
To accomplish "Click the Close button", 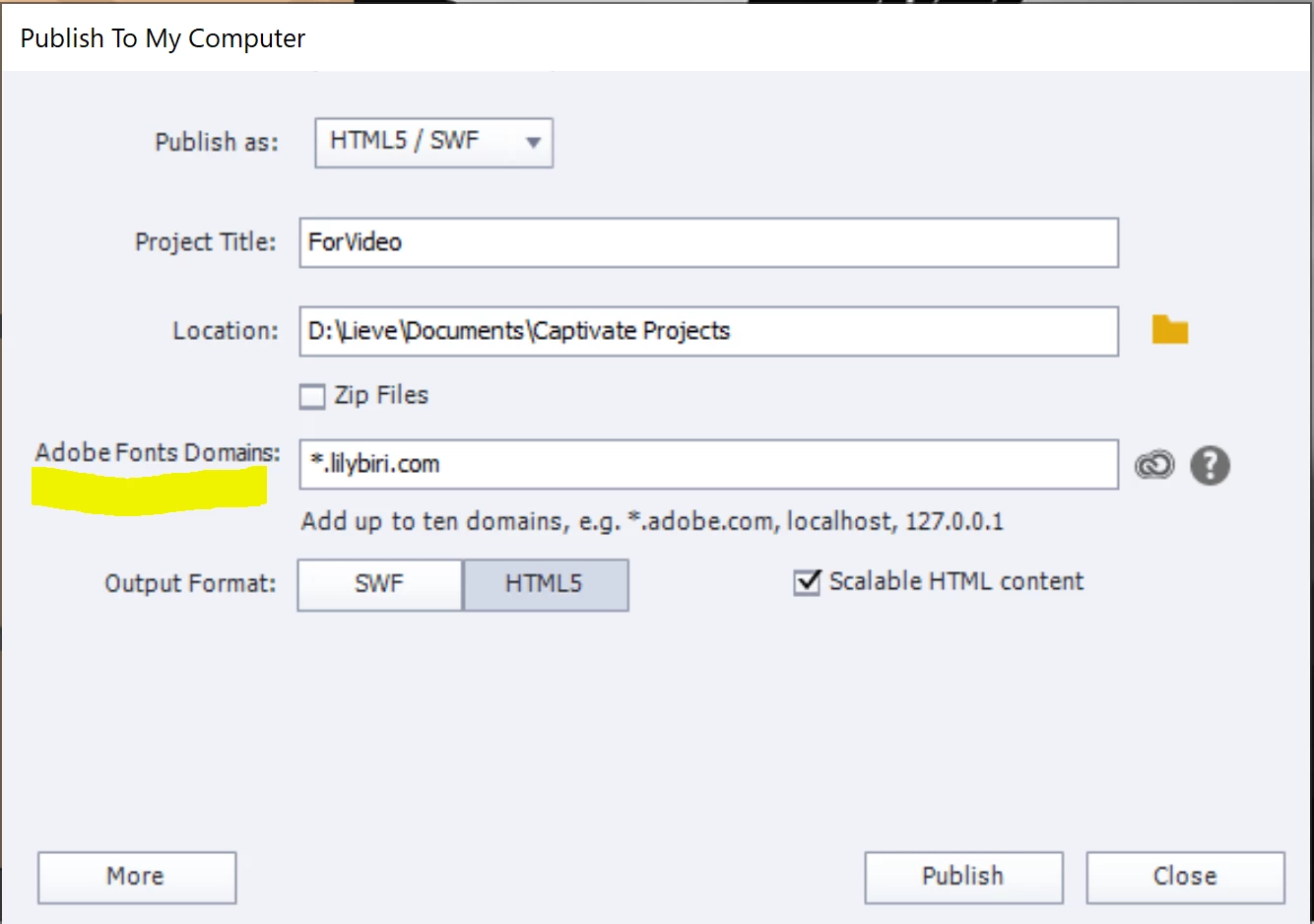I will [1185, 877].
